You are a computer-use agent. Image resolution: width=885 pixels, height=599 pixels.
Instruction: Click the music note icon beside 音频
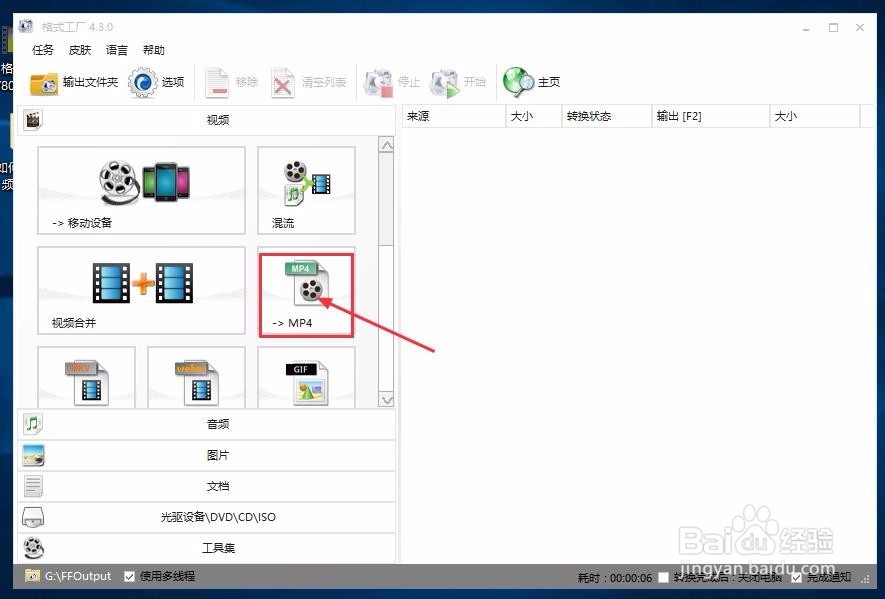(33, 423)
